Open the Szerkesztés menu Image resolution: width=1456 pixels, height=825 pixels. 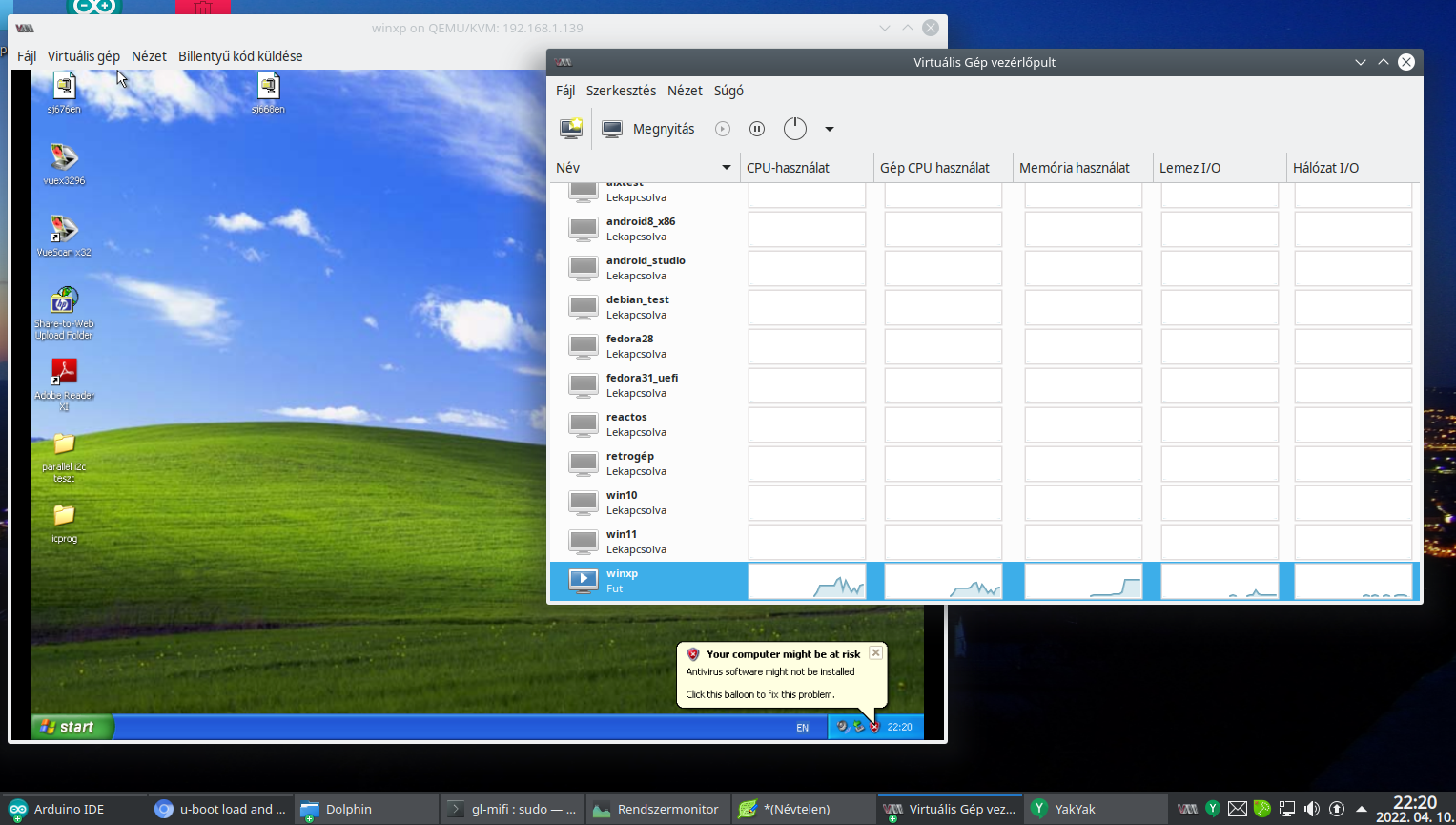click(621, 91)
